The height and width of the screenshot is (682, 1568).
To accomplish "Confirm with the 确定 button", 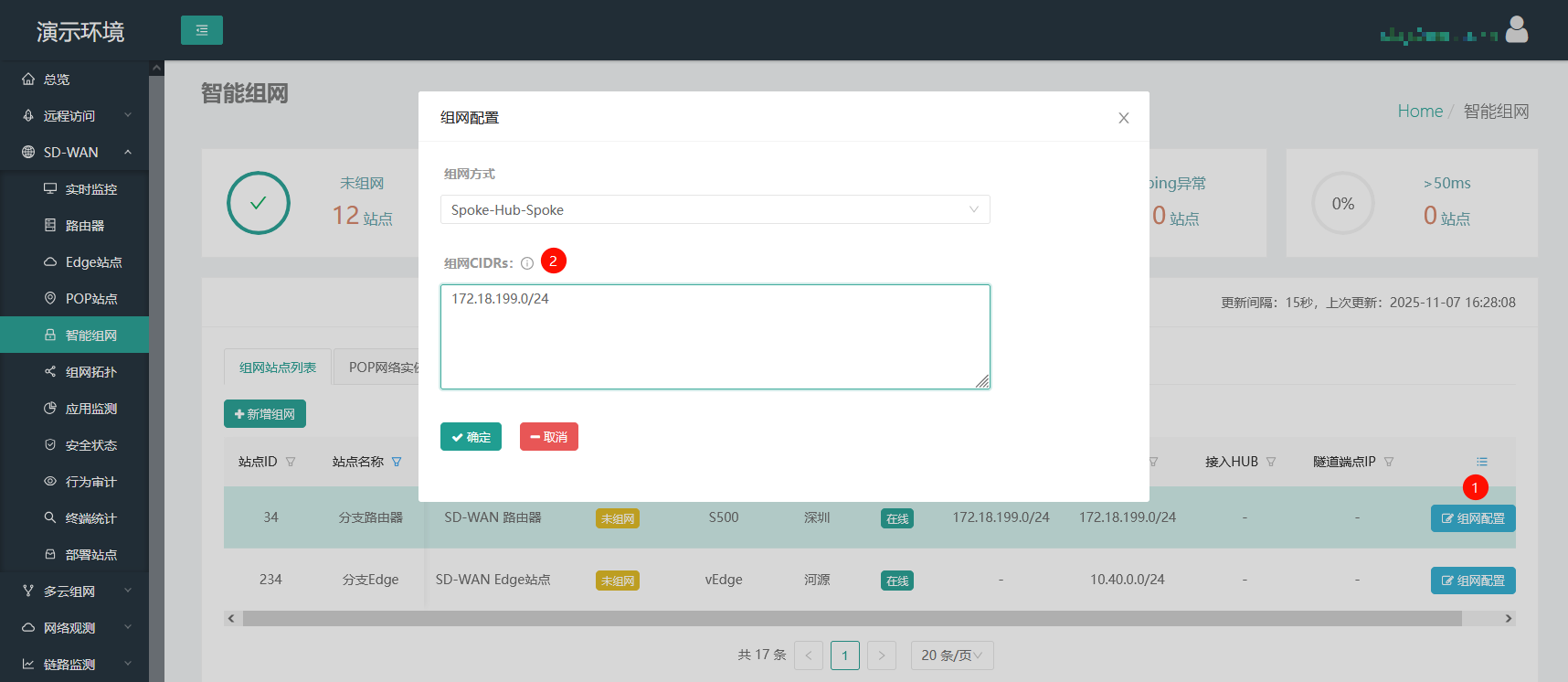I will pos(471,437).
